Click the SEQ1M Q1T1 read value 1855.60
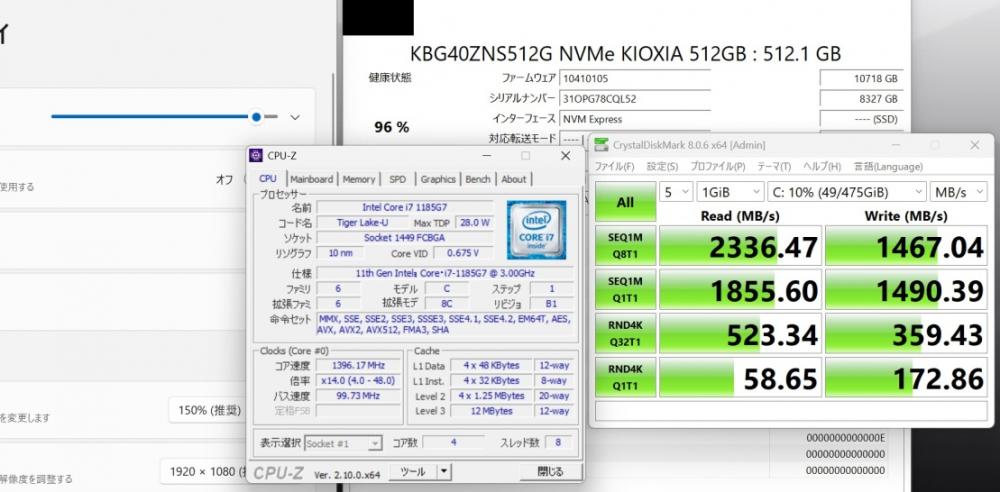The width and height of the screenshot is (1000, 492). point(740,289)
